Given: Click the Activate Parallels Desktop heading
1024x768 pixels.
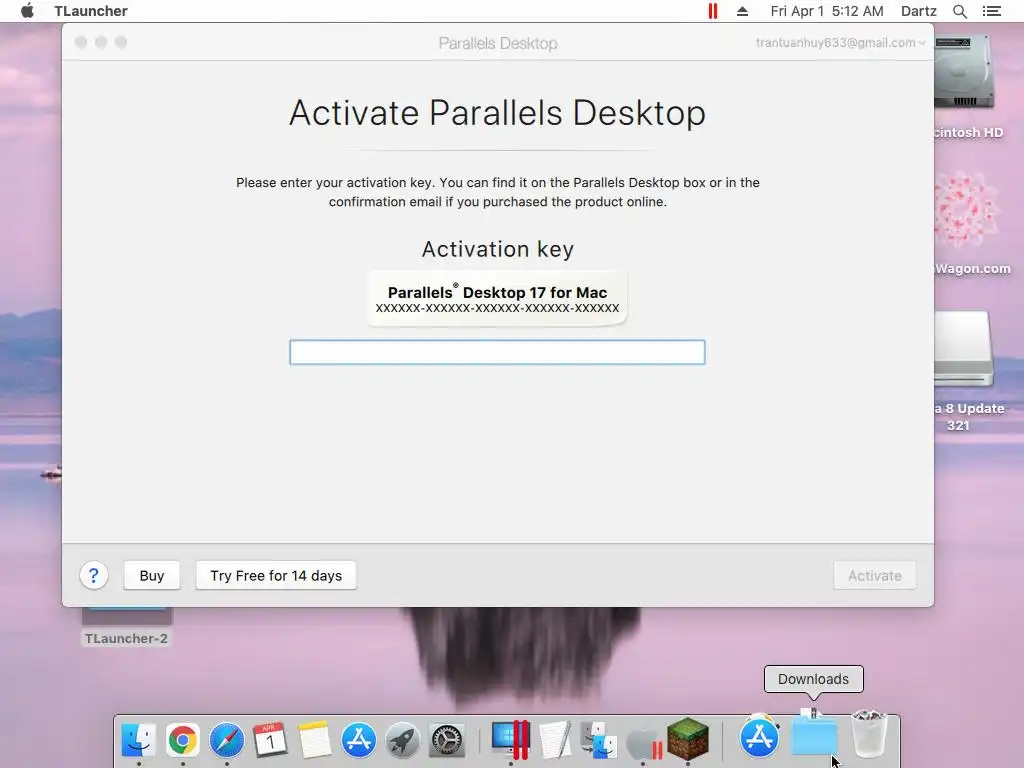Looking at the screenshot, I should (x=497, y=112).
